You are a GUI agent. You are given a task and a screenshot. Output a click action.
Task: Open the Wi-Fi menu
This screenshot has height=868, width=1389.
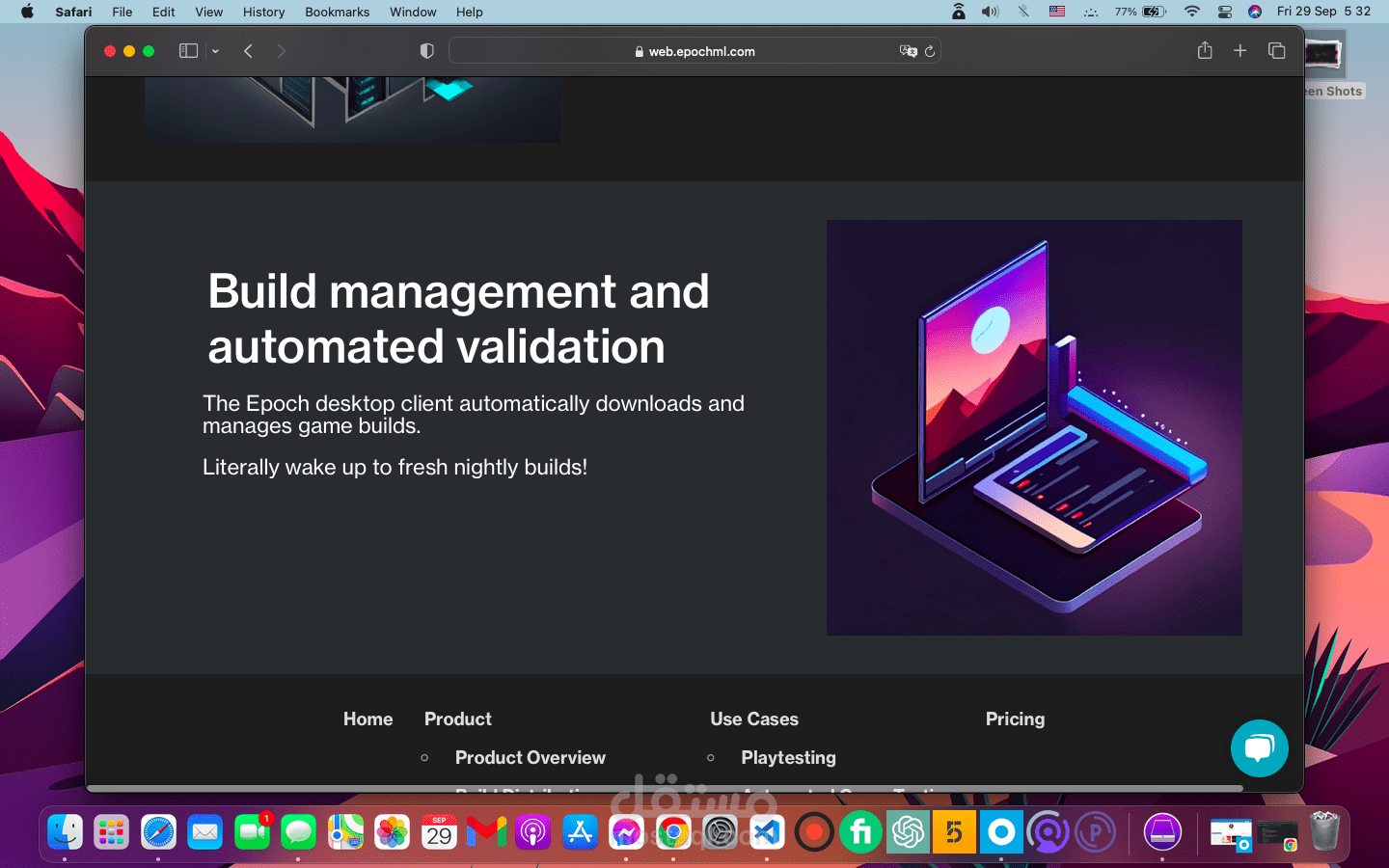(x=1192, y=12)
